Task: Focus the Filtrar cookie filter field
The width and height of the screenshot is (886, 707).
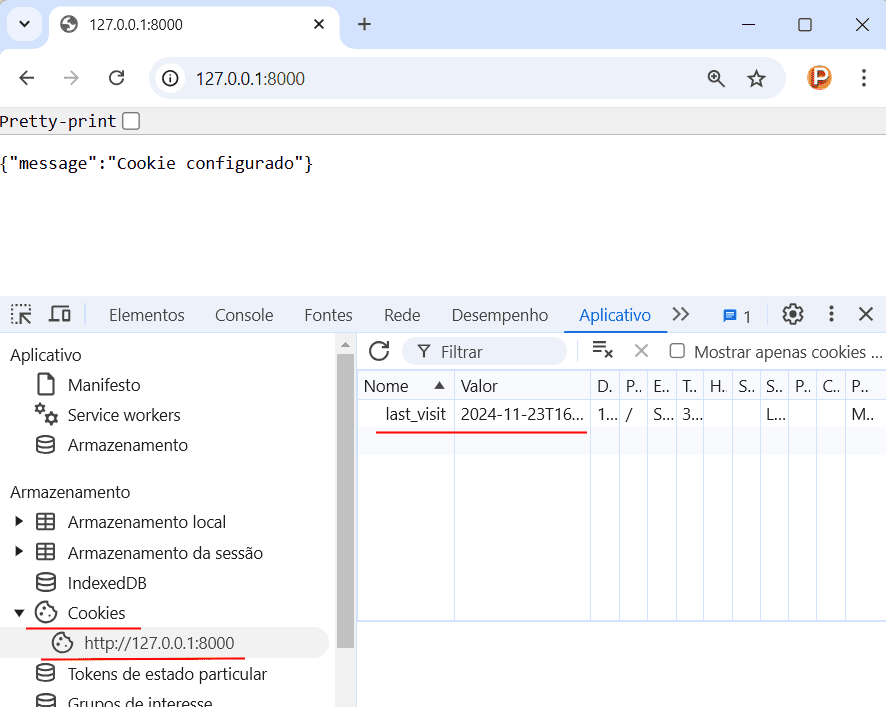Action: tap(485, 352)
